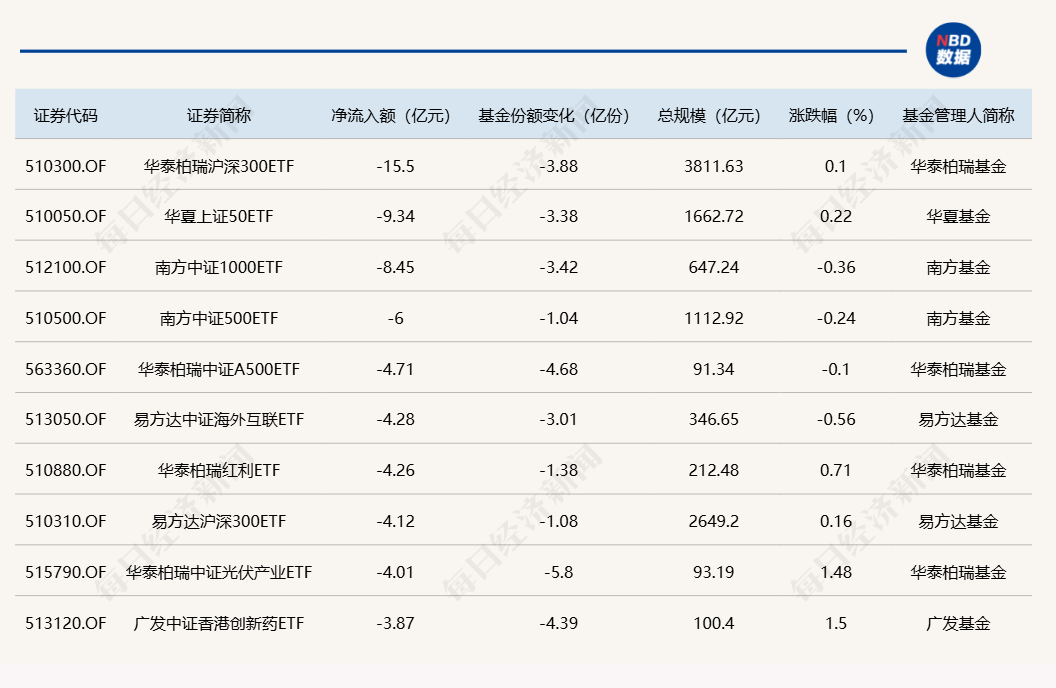Viewport: 1056px width, 688px height.
Task: Click total scale value 1662.72
Action: (714, 217)
